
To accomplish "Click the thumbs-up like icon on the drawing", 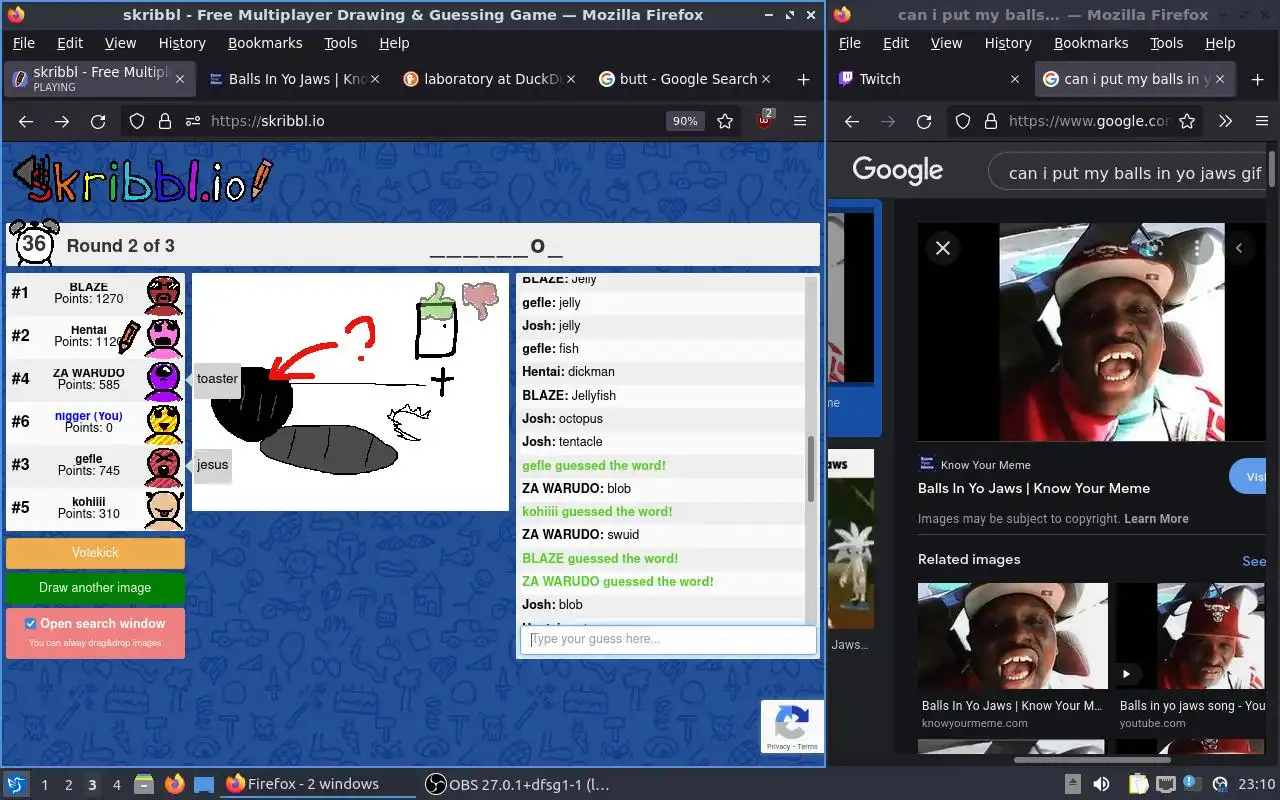I will click(435, 300).
